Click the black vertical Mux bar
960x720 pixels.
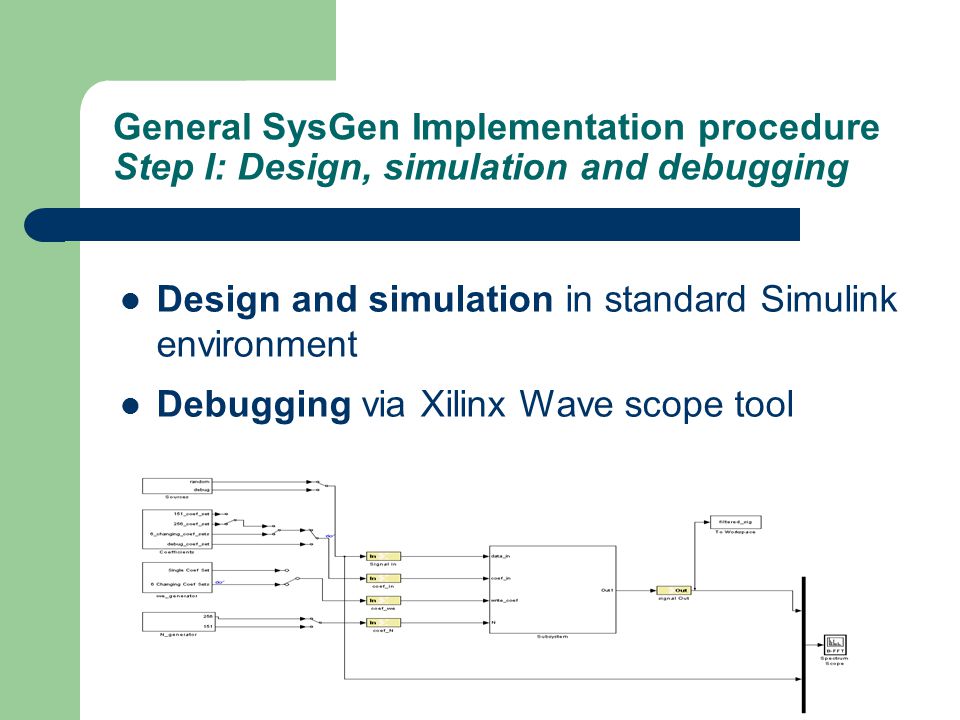tap(804, 645)
